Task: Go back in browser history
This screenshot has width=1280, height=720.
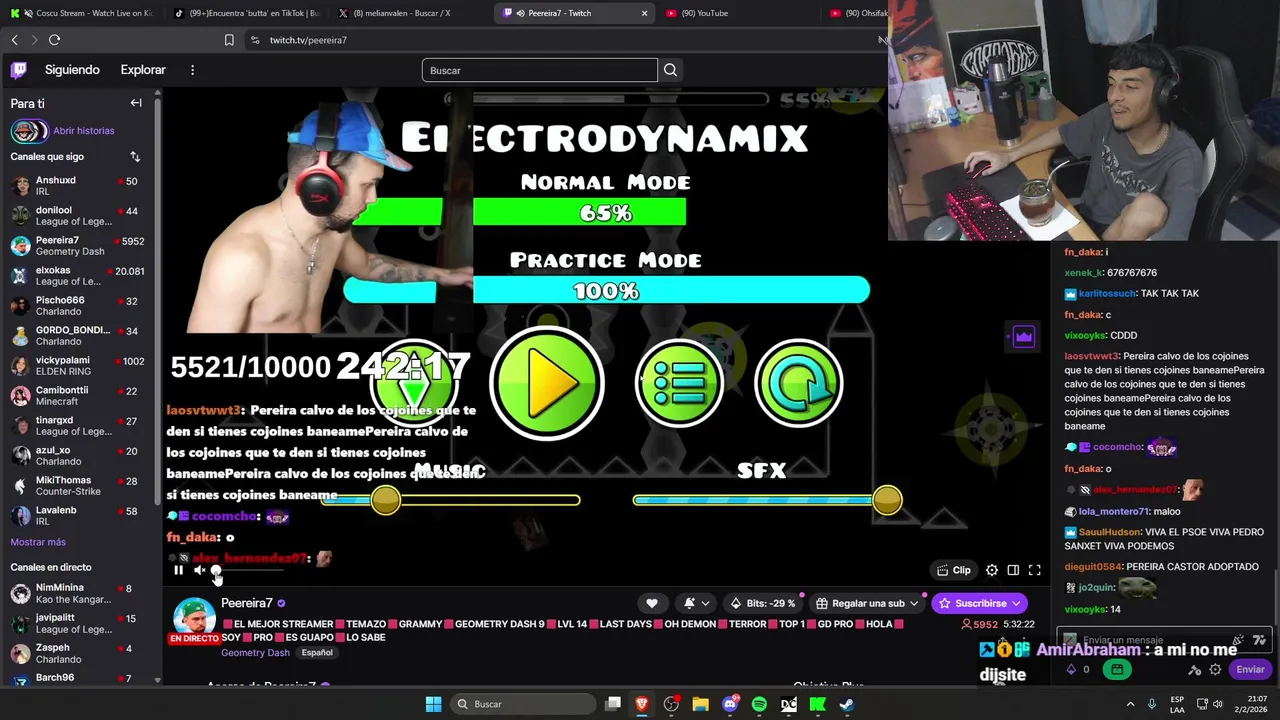Action: click(x=14, y=40)
